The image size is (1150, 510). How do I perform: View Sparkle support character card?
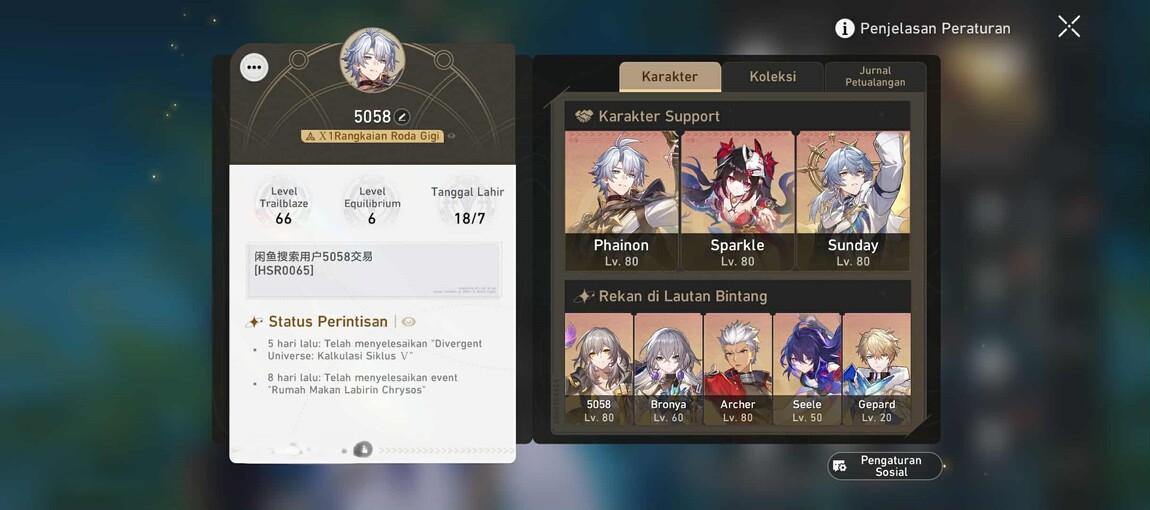click(x=737, y=200)
